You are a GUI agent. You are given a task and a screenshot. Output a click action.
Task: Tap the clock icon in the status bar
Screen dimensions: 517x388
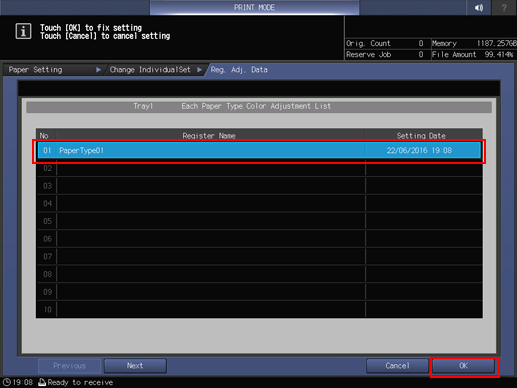coord(6,382)
